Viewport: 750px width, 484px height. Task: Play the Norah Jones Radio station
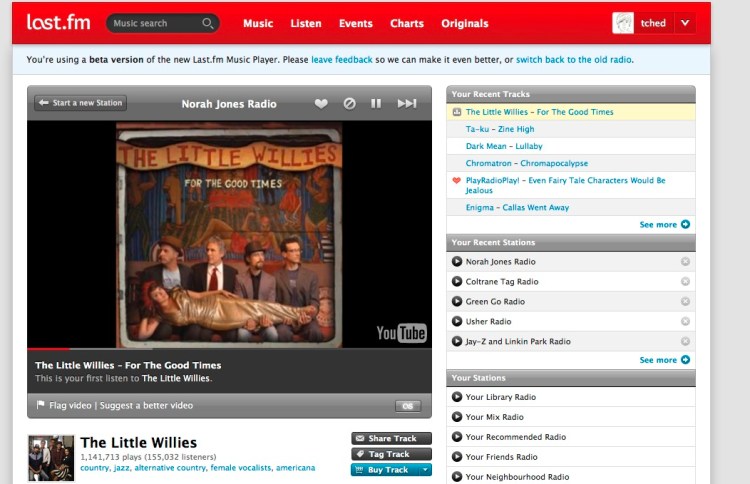457,262
